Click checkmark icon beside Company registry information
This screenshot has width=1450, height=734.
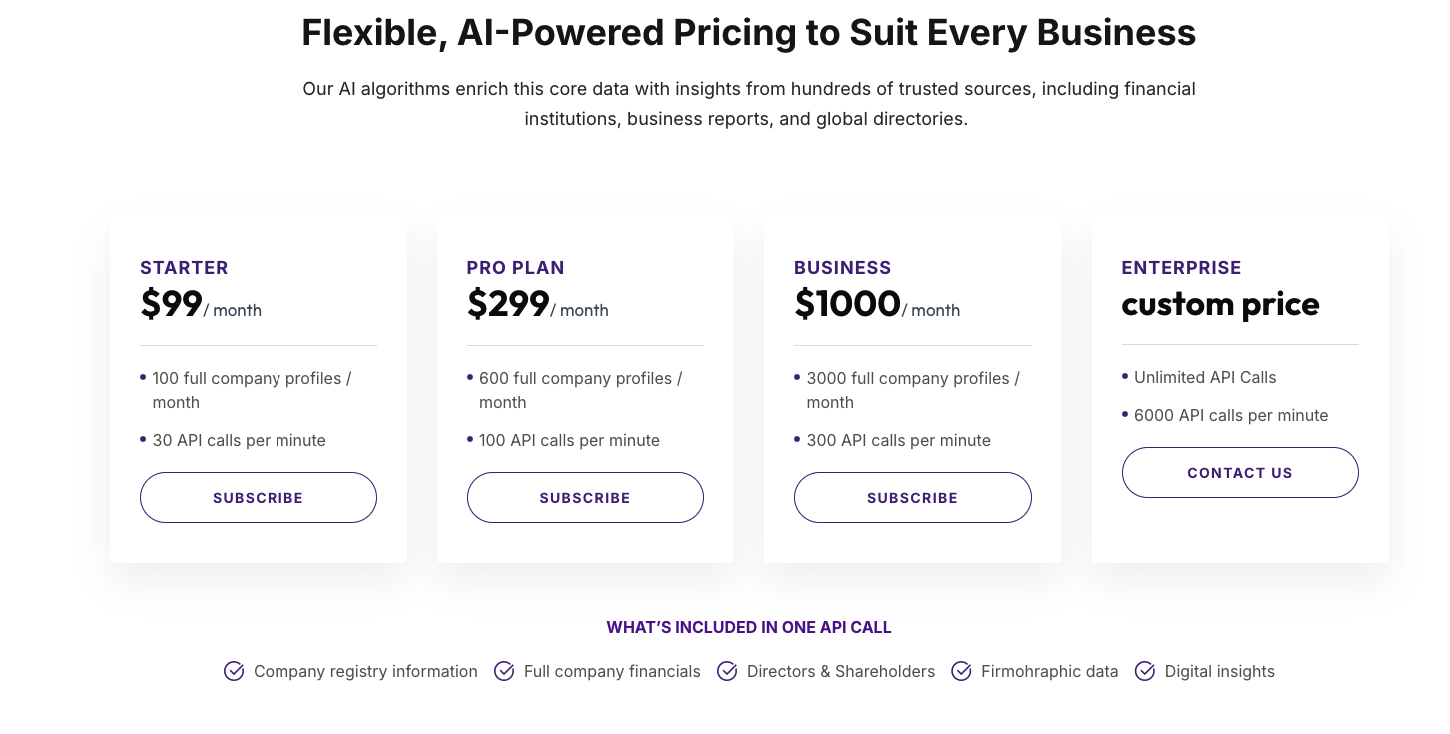click(x=234, y=671)
